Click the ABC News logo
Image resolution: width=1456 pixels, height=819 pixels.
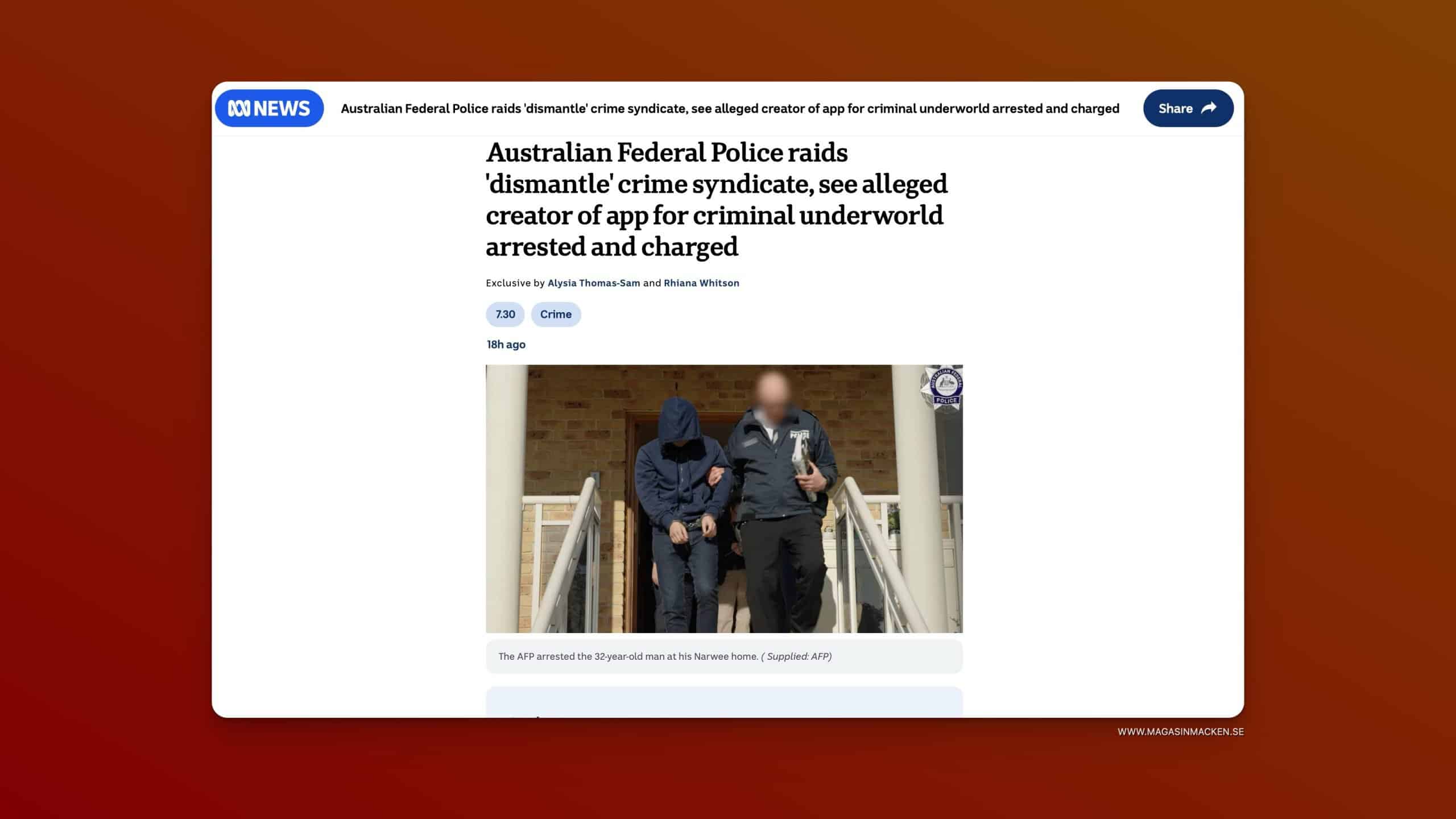point(269,108)
